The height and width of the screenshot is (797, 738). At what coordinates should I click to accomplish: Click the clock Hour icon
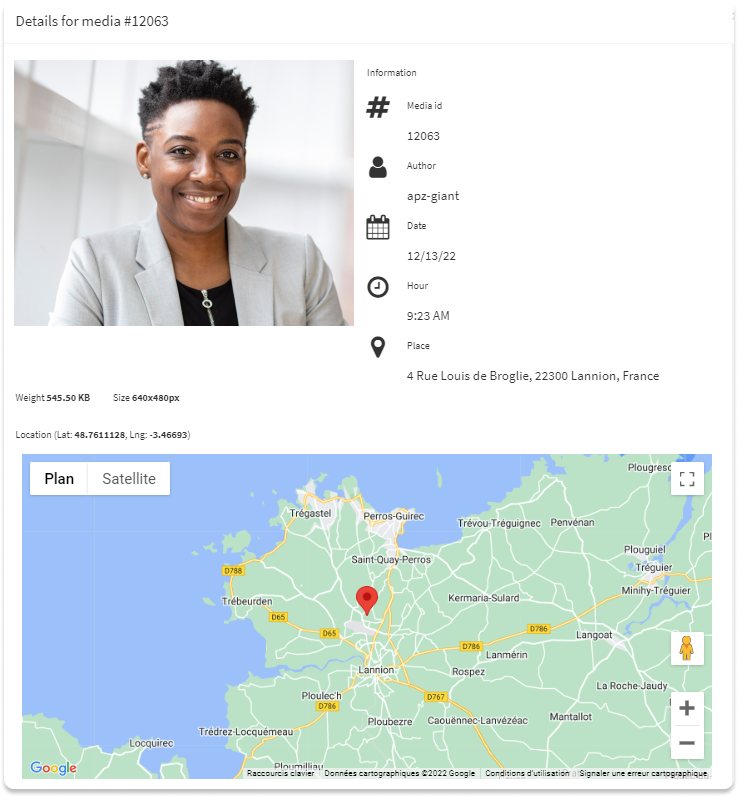[x=378, y=287]
